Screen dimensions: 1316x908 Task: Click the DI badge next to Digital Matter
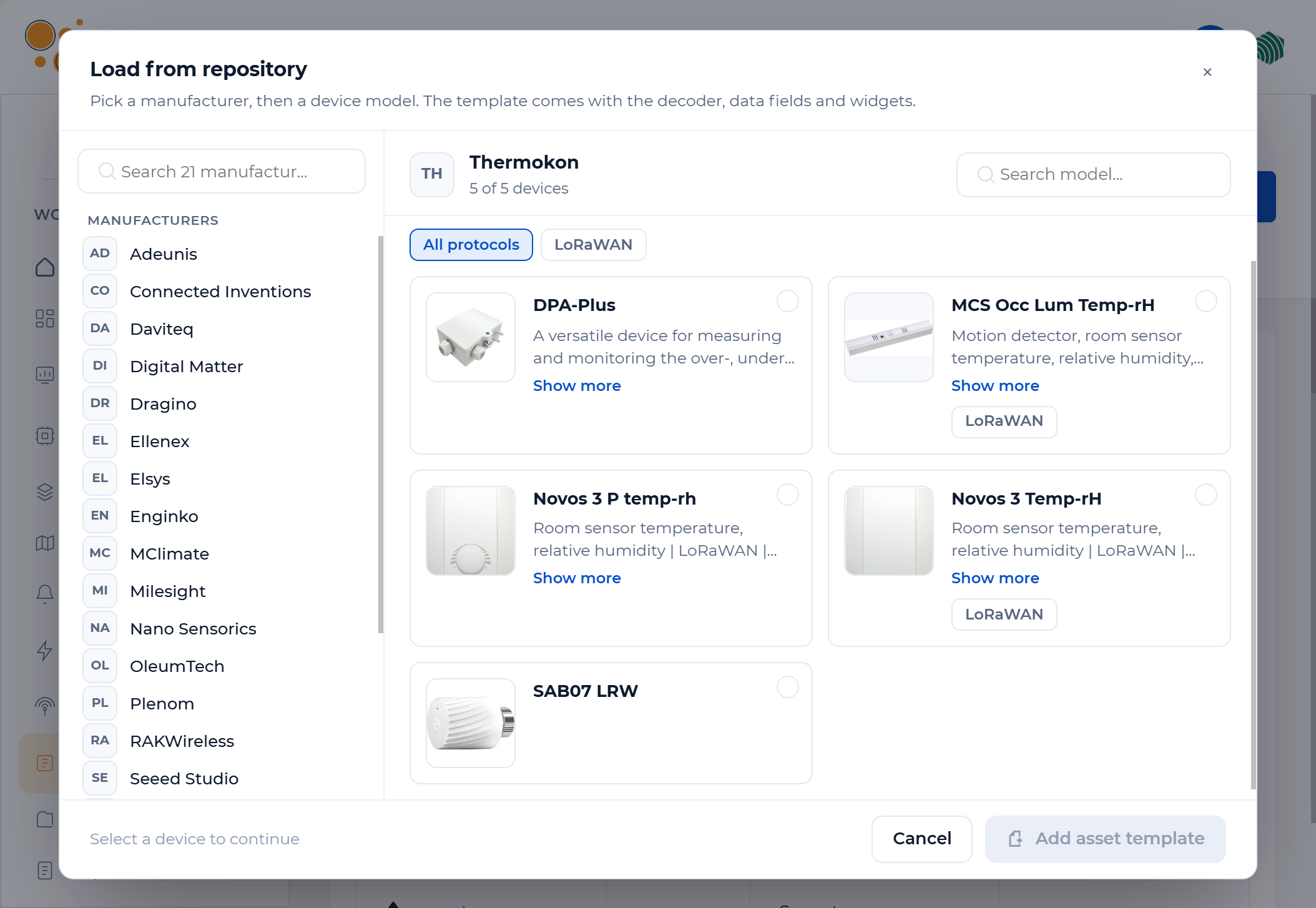pyautogui.click(x=100, y=366)
